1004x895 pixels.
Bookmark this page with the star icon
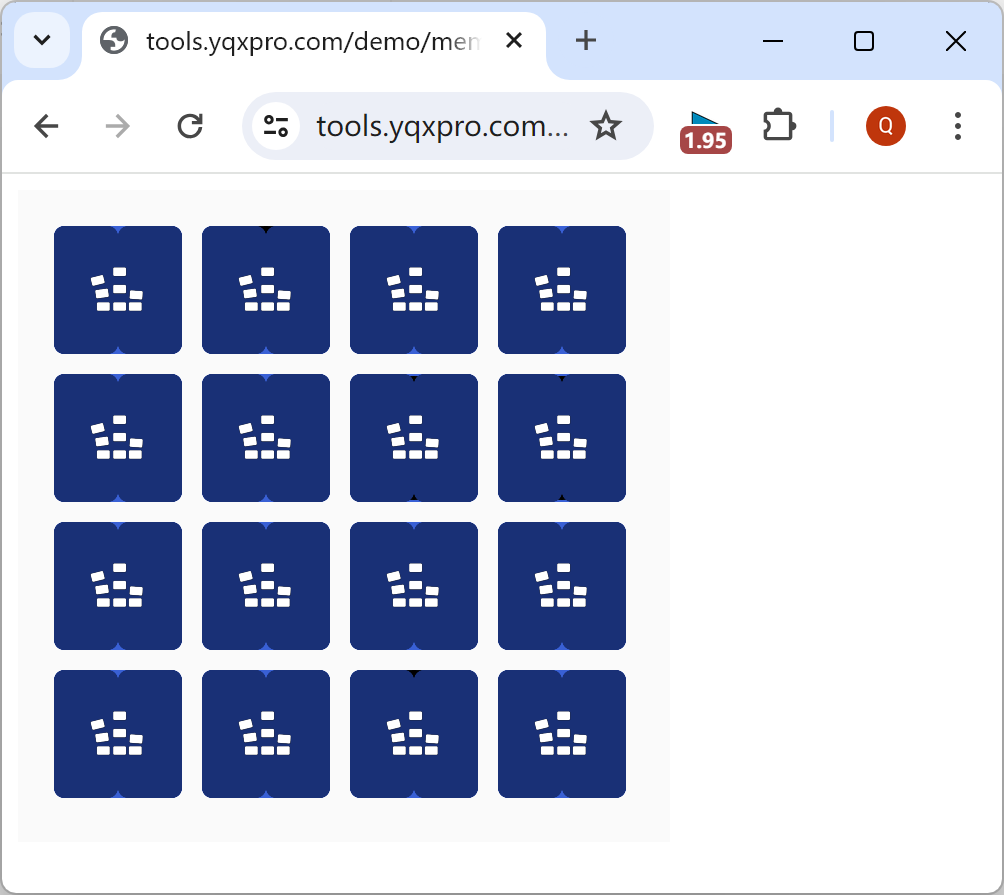pos(606,126)
